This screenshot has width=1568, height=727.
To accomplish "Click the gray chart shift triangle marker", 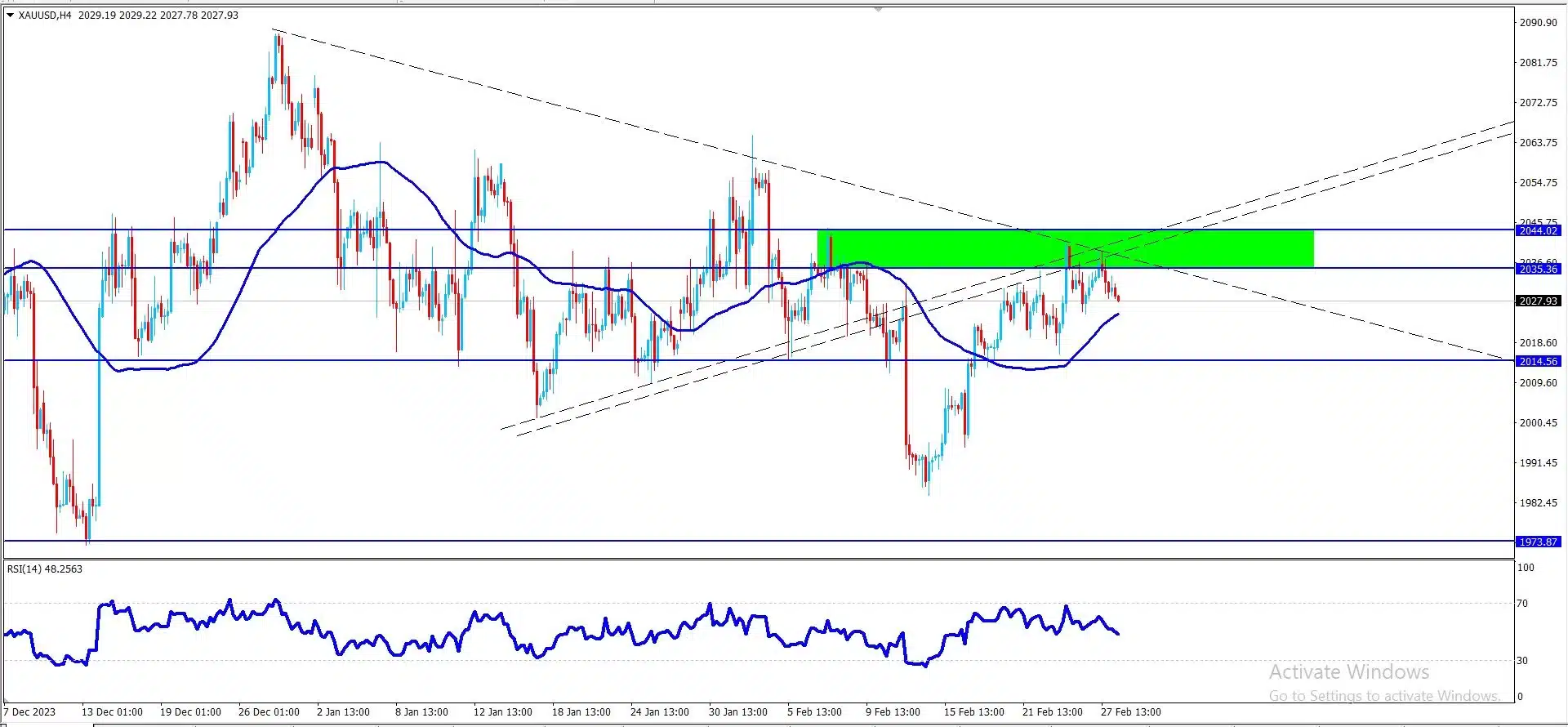I will (x=878, y=10).
